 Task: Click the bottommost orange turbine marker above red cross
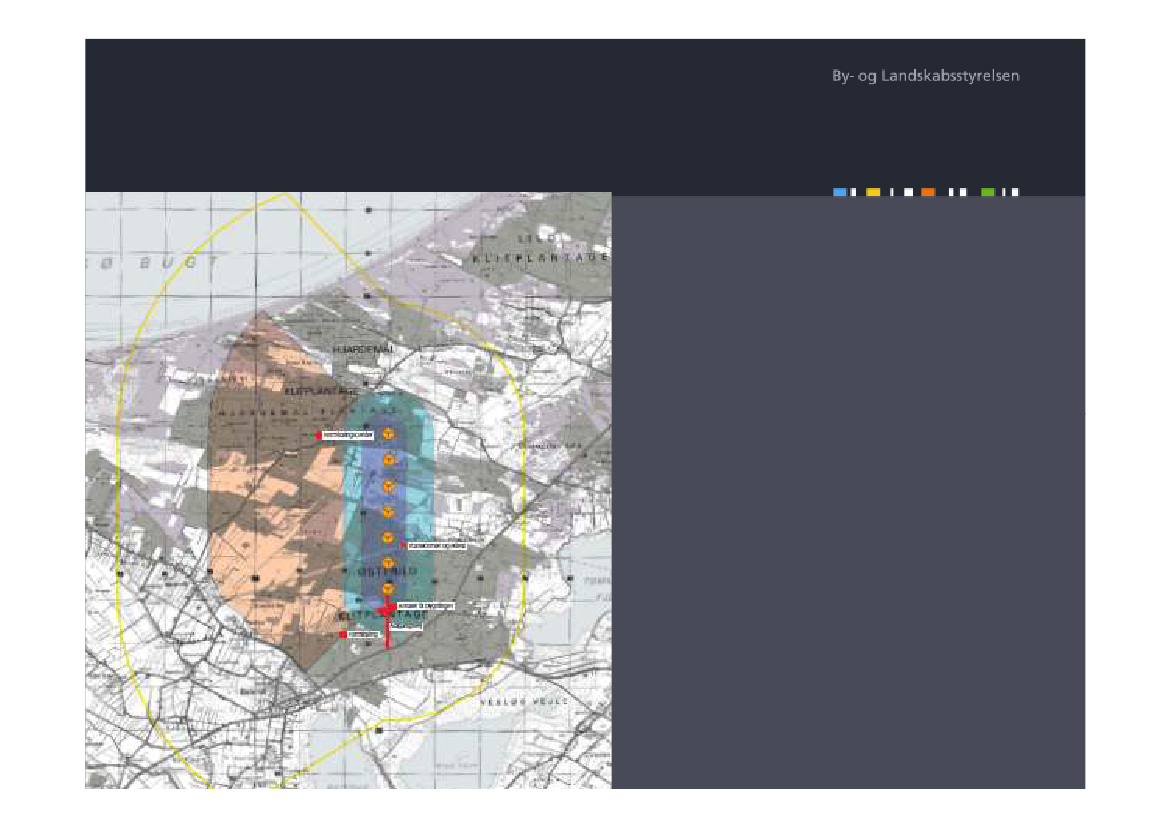pyautogui.click(x=388, y=589)
